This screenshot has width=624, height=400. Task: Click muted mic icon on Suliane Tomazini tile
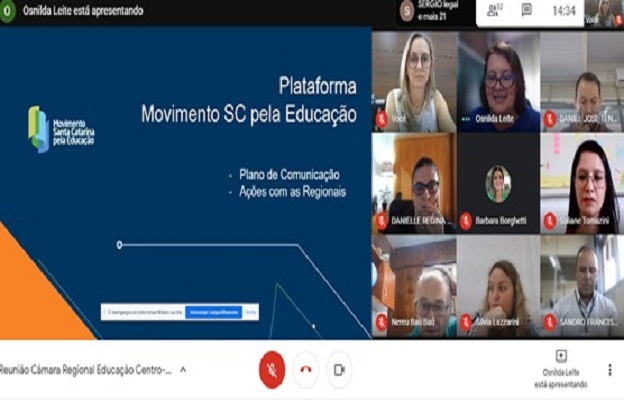[550, 220]
